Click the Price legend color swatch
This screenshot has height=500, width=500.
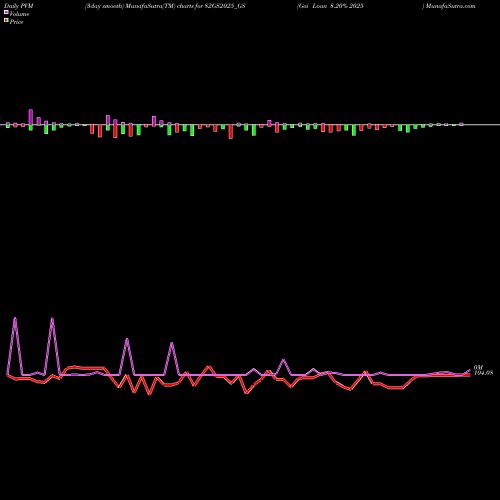click(x=6, y=20)
